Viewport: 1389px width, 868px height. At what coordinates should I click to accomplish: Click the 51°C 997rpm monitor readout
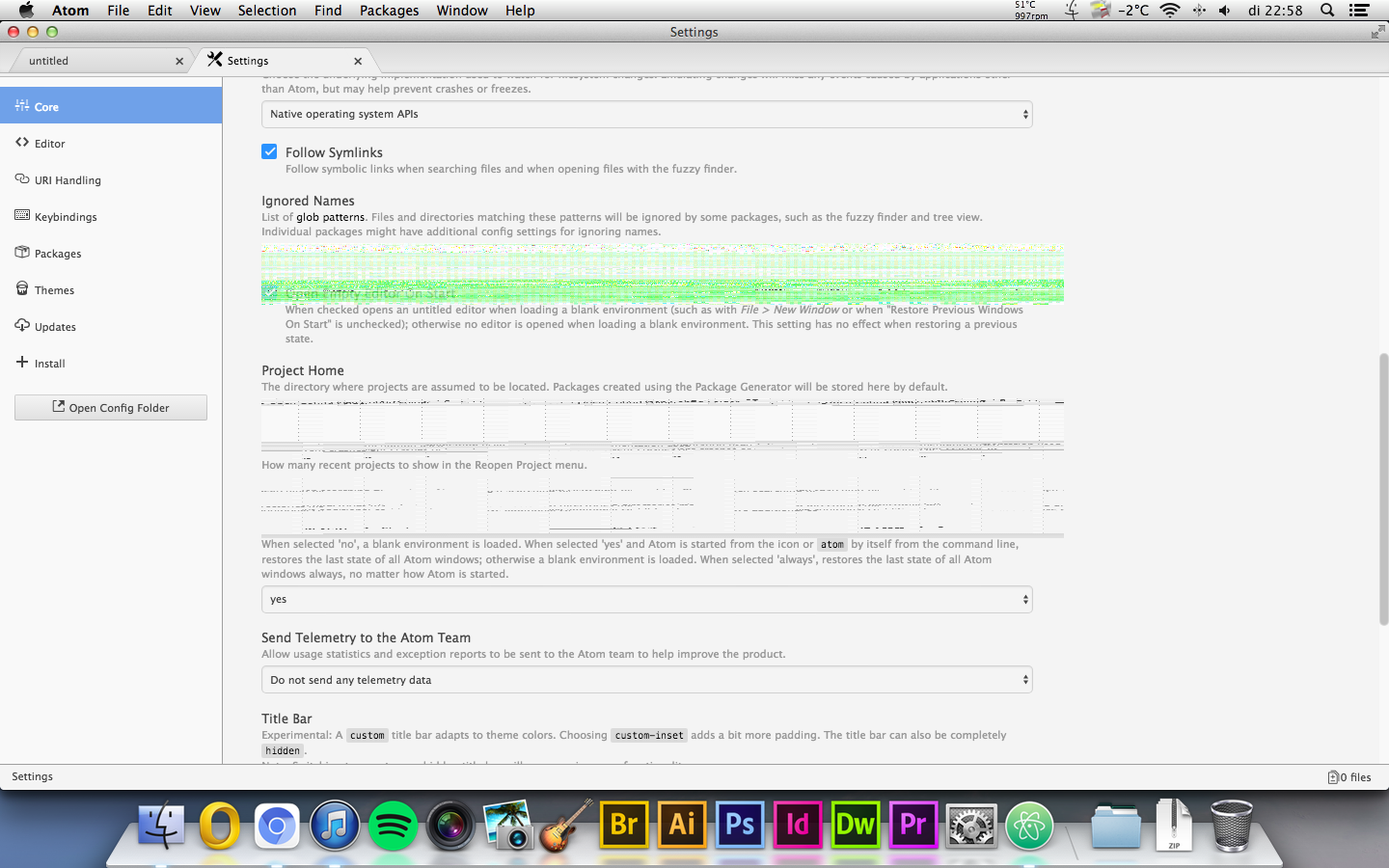(x=1031, y=11)
